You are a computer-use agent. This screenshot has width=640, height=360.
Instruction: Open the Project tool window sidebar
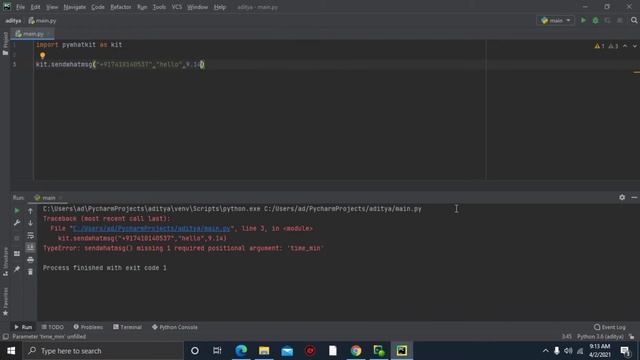pos(5,43)
